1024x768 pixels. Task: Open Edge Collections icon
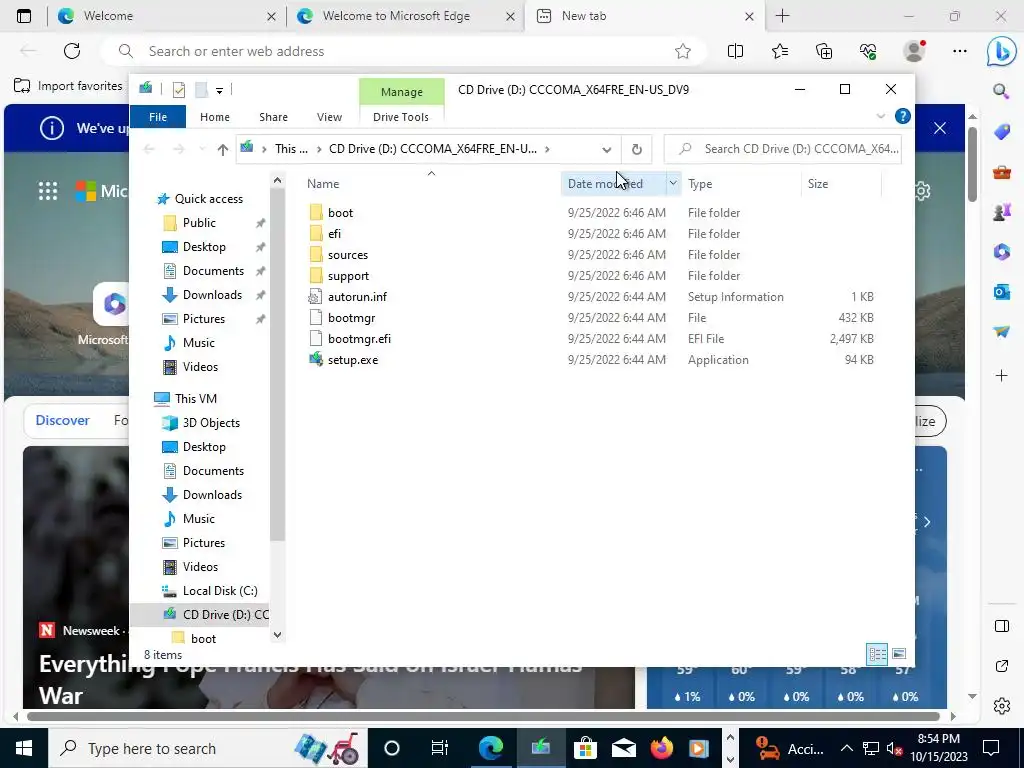click(x=824, y=51)
